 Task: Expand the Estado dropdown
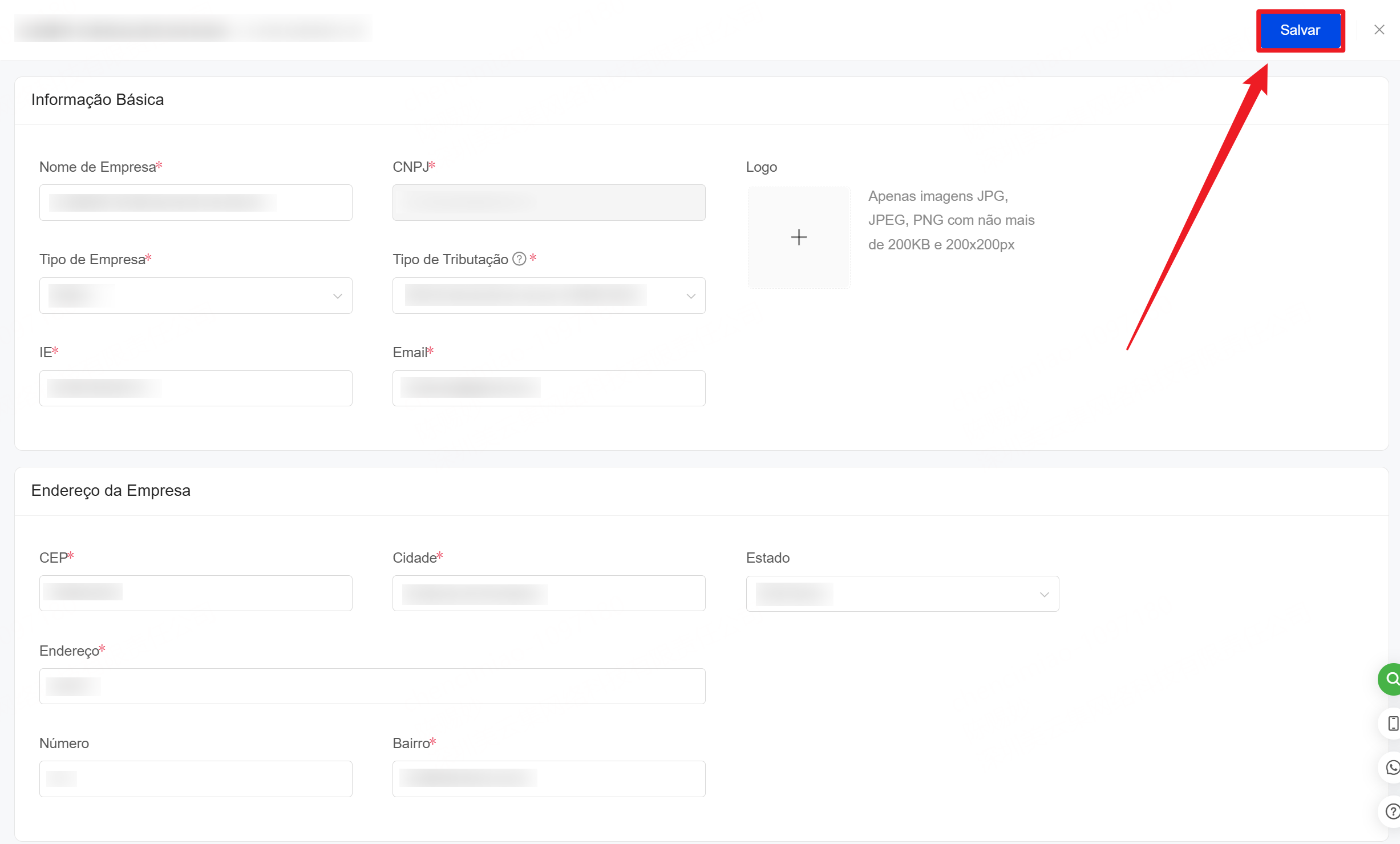[x=902, y=594]
